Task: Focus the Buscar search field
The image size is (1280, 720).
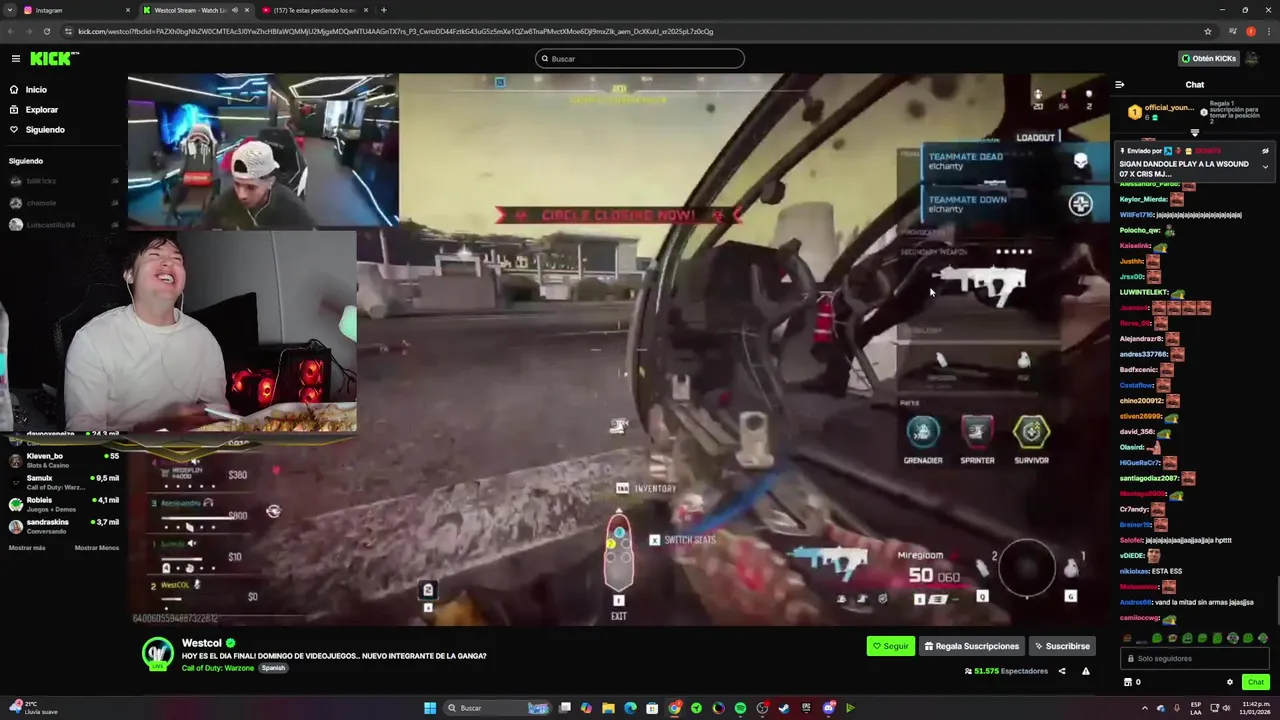Action: tap(640, 59)
